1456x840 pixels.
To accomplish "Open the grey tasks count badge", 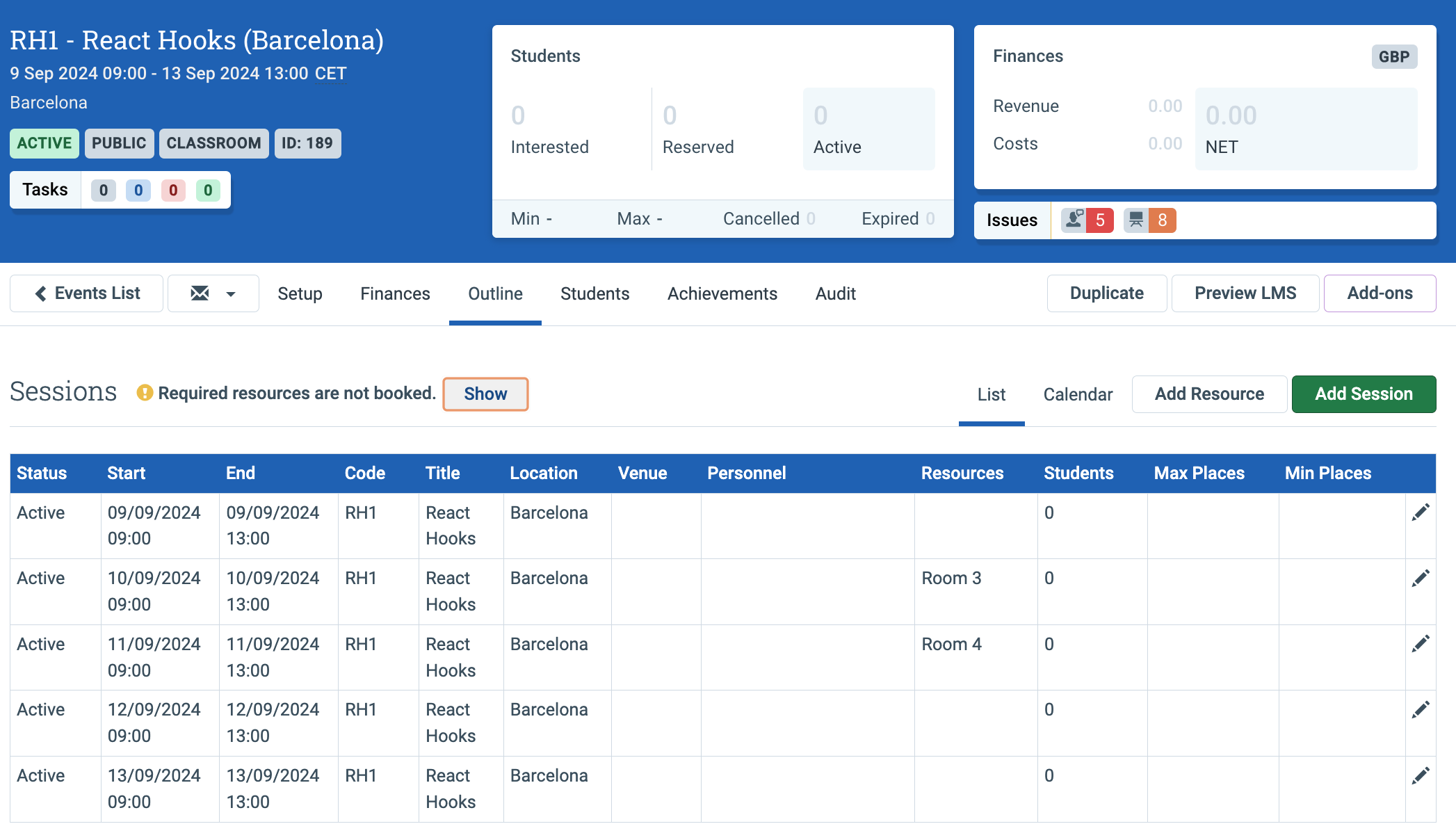I will [104, 191].
